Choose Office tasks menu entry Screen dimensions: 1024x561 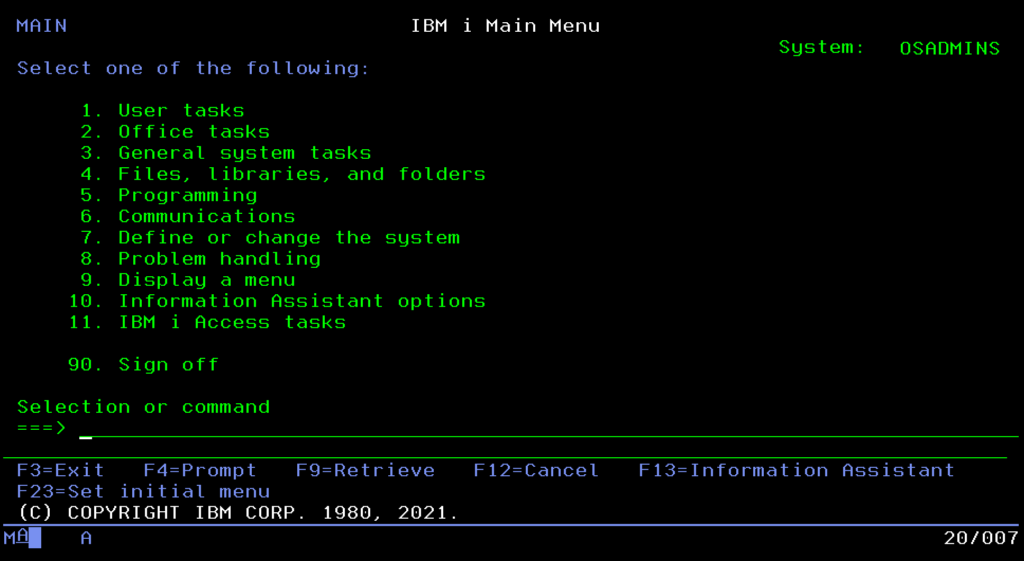point(193,131)
